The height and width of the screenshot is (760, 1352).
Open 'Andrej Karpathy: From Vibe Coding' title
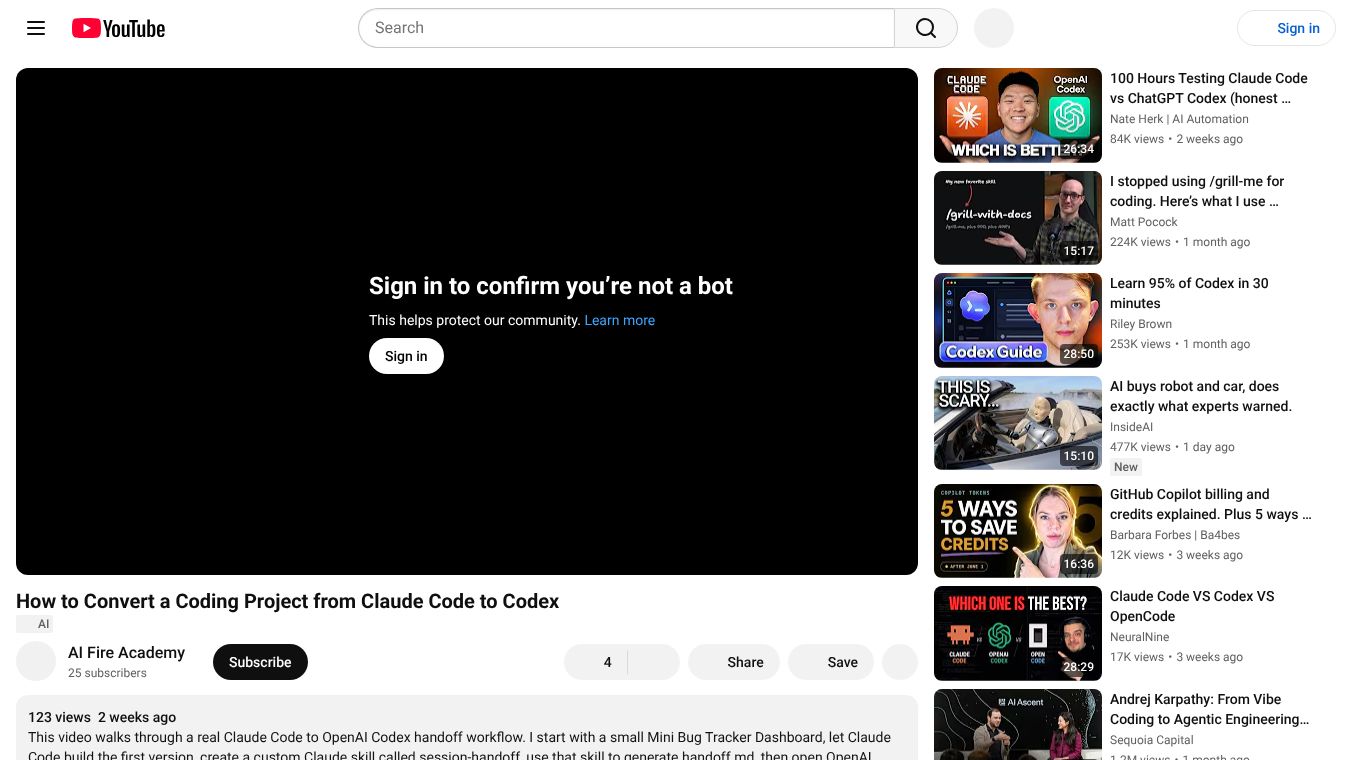click(1209, 709)
